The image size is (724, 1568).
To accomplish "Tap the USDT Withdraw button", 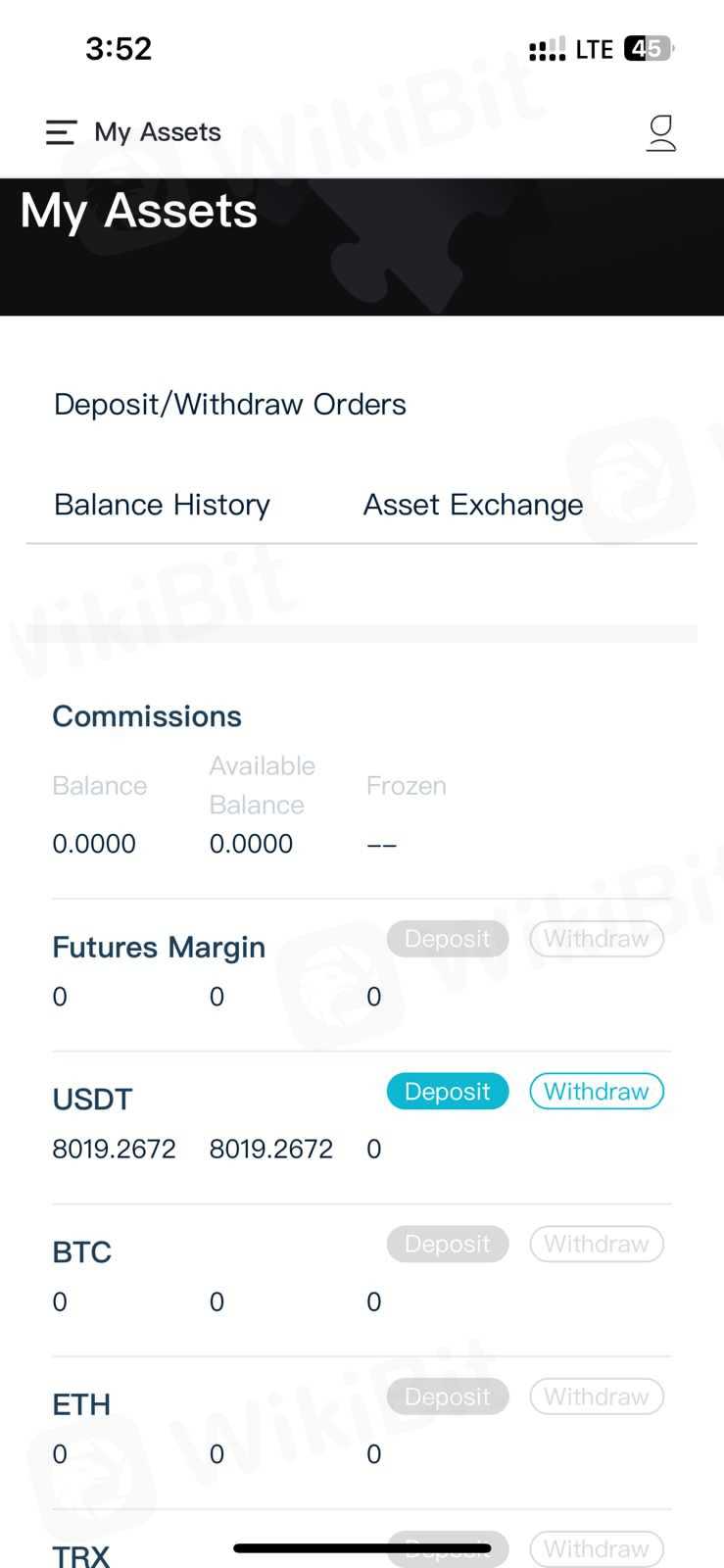I will [x=596, y=1092].
